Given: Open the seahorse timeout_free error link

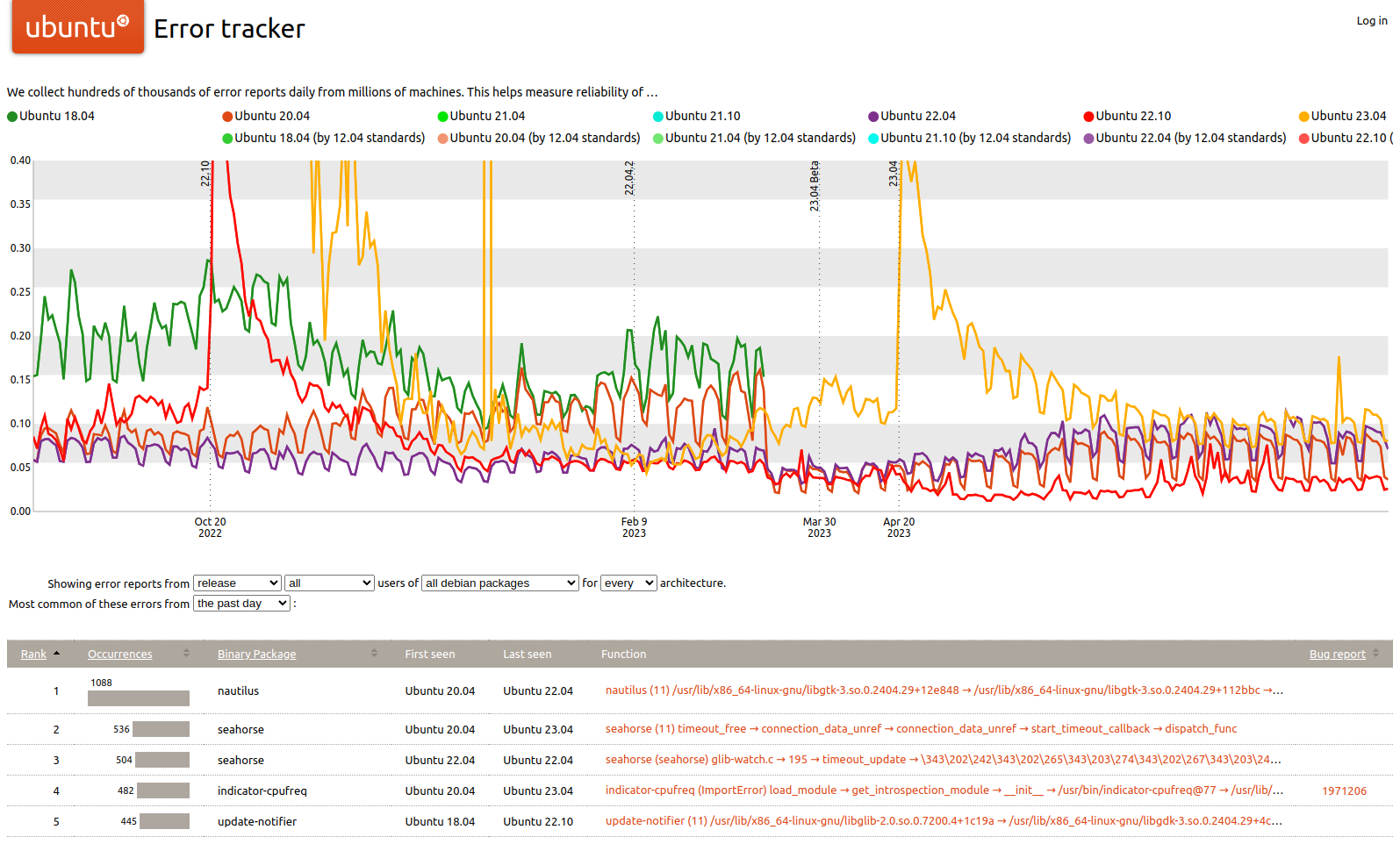Looking at the screenshot, I should pyautogui.click(x=921, y=729).
